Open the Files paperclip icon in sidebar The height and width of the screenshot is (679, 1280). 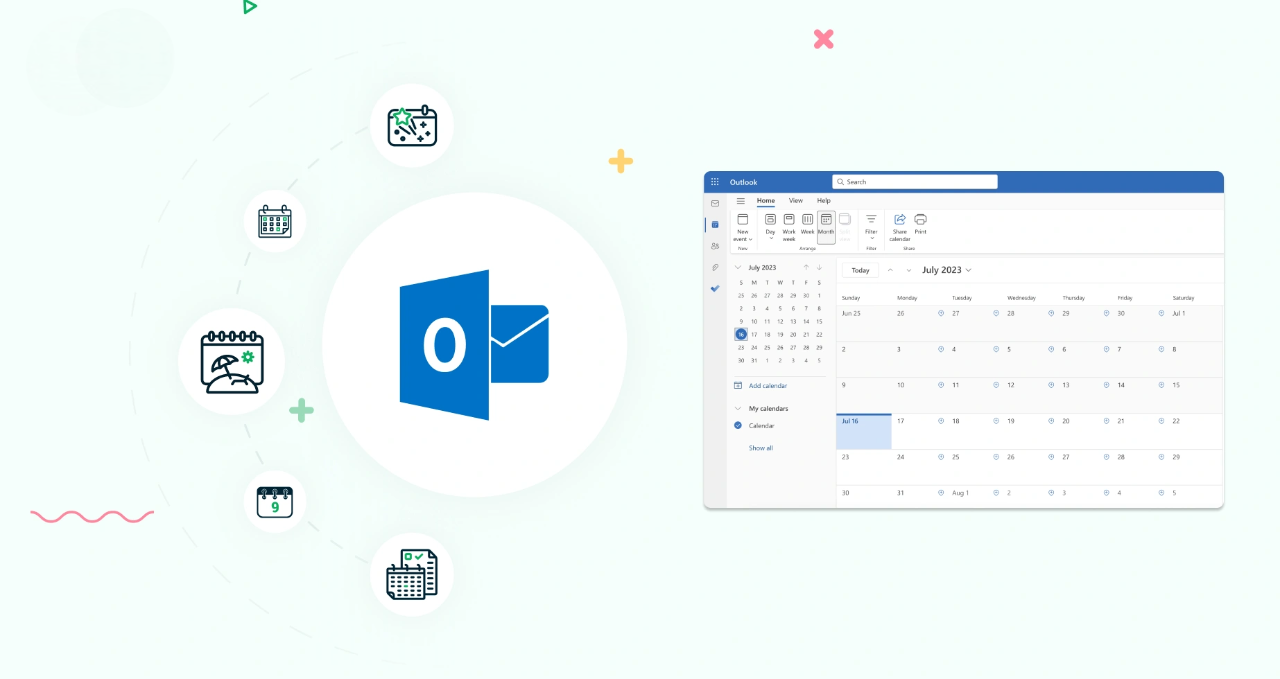pyautogui.click(x=715, y=267)
